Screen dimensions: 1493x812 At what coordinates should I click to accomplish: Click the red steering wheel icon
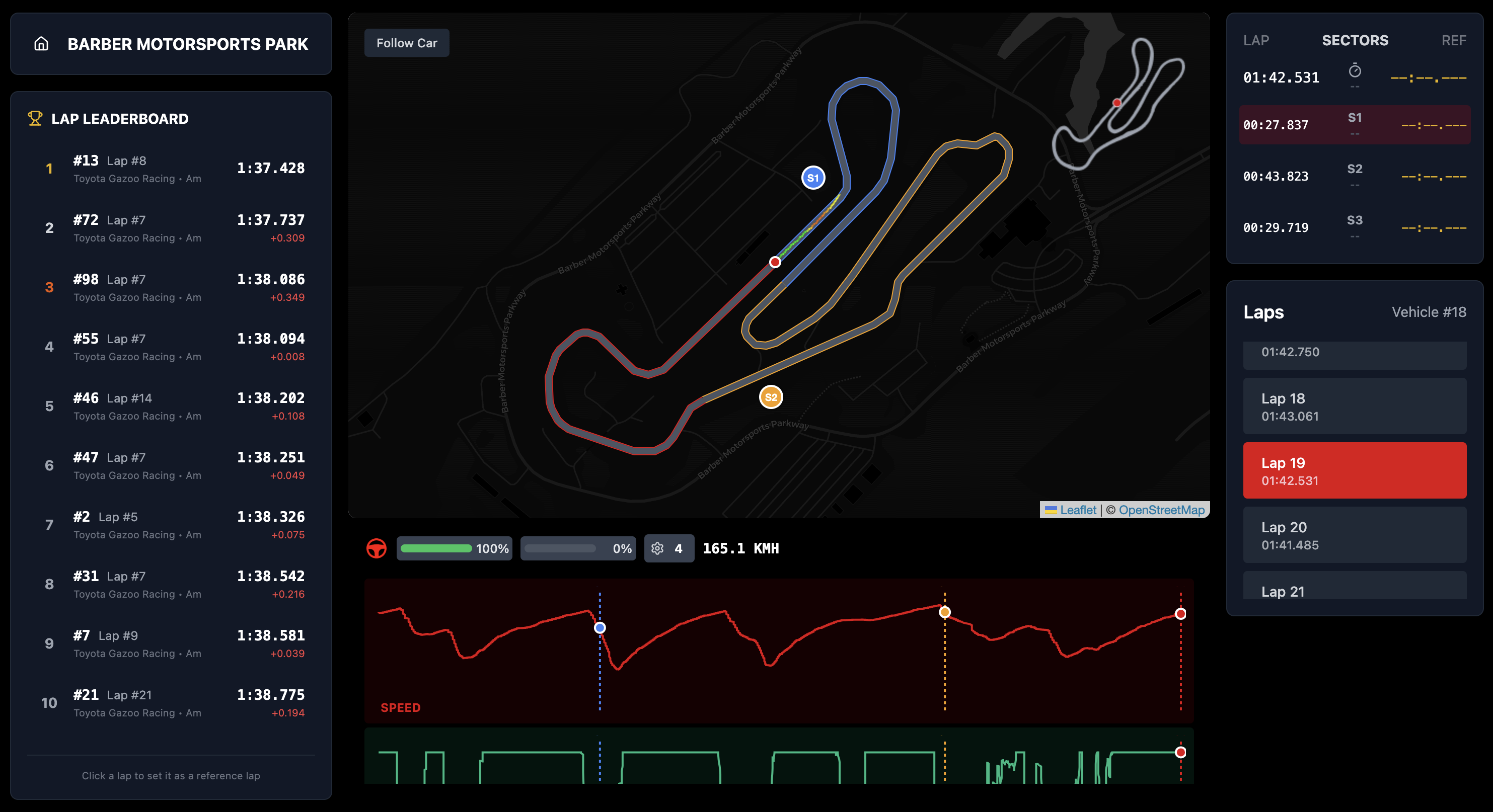(376, 548)
